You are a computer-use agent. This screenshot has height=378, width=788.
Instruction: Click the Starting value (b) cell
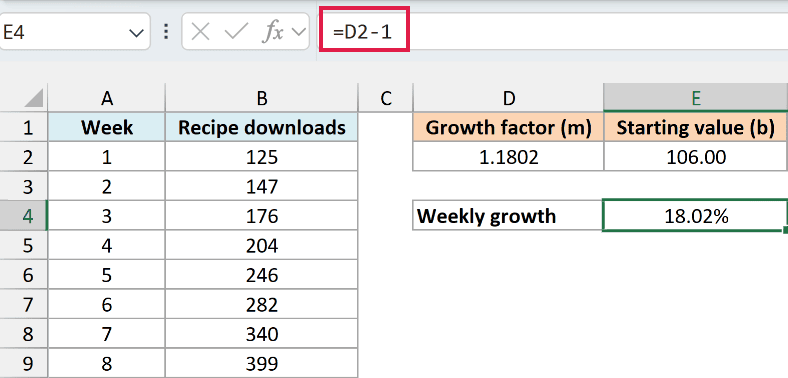(696, 127)
